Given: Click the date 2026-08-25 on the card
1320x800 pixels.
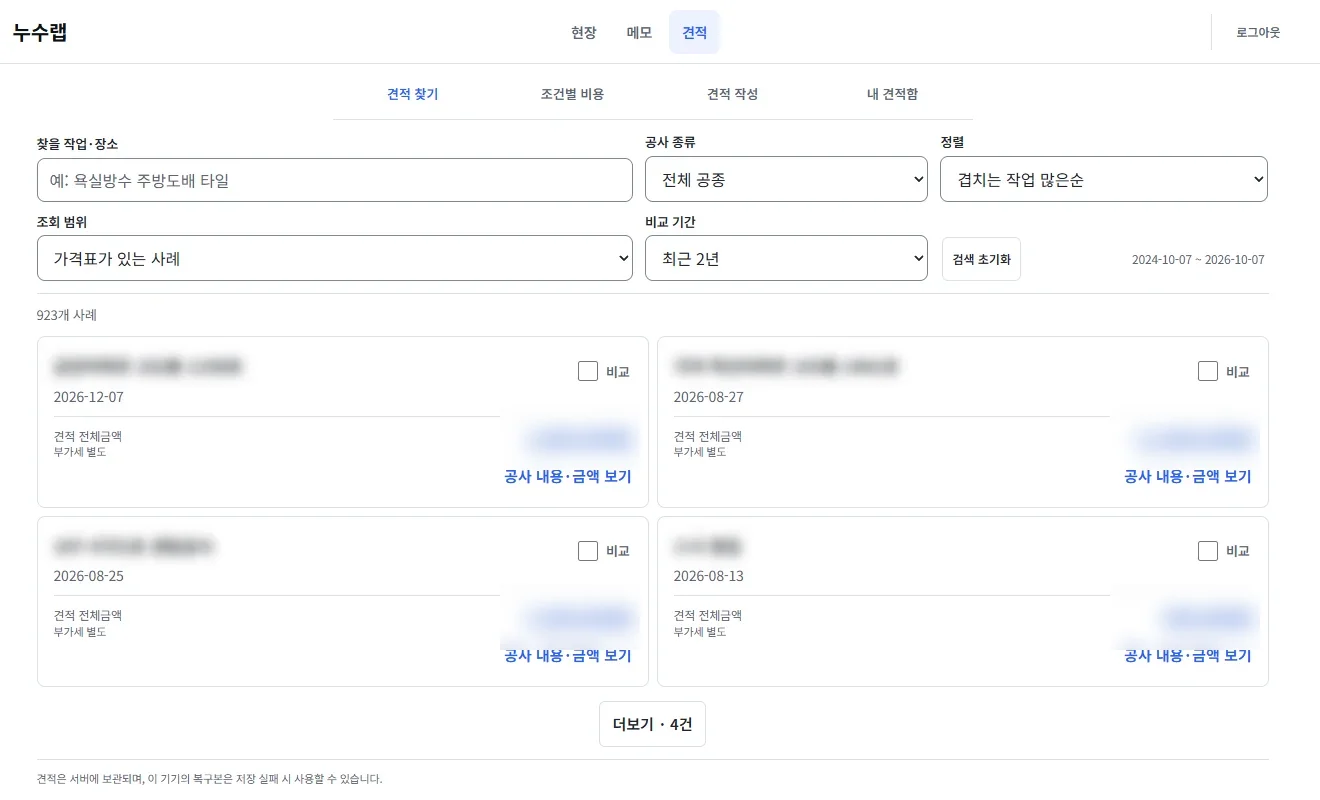Looking at the screenshot, I should tap(89, 576).
